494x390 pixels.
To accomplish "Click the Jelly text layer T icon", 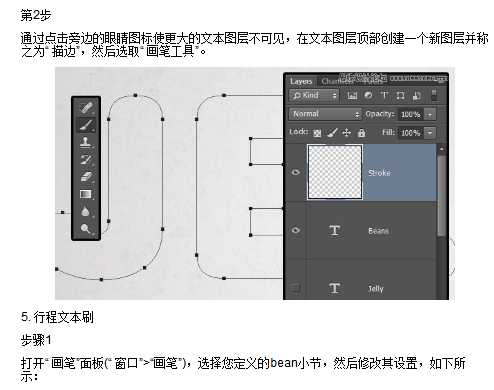I will [x=335, y=288].
